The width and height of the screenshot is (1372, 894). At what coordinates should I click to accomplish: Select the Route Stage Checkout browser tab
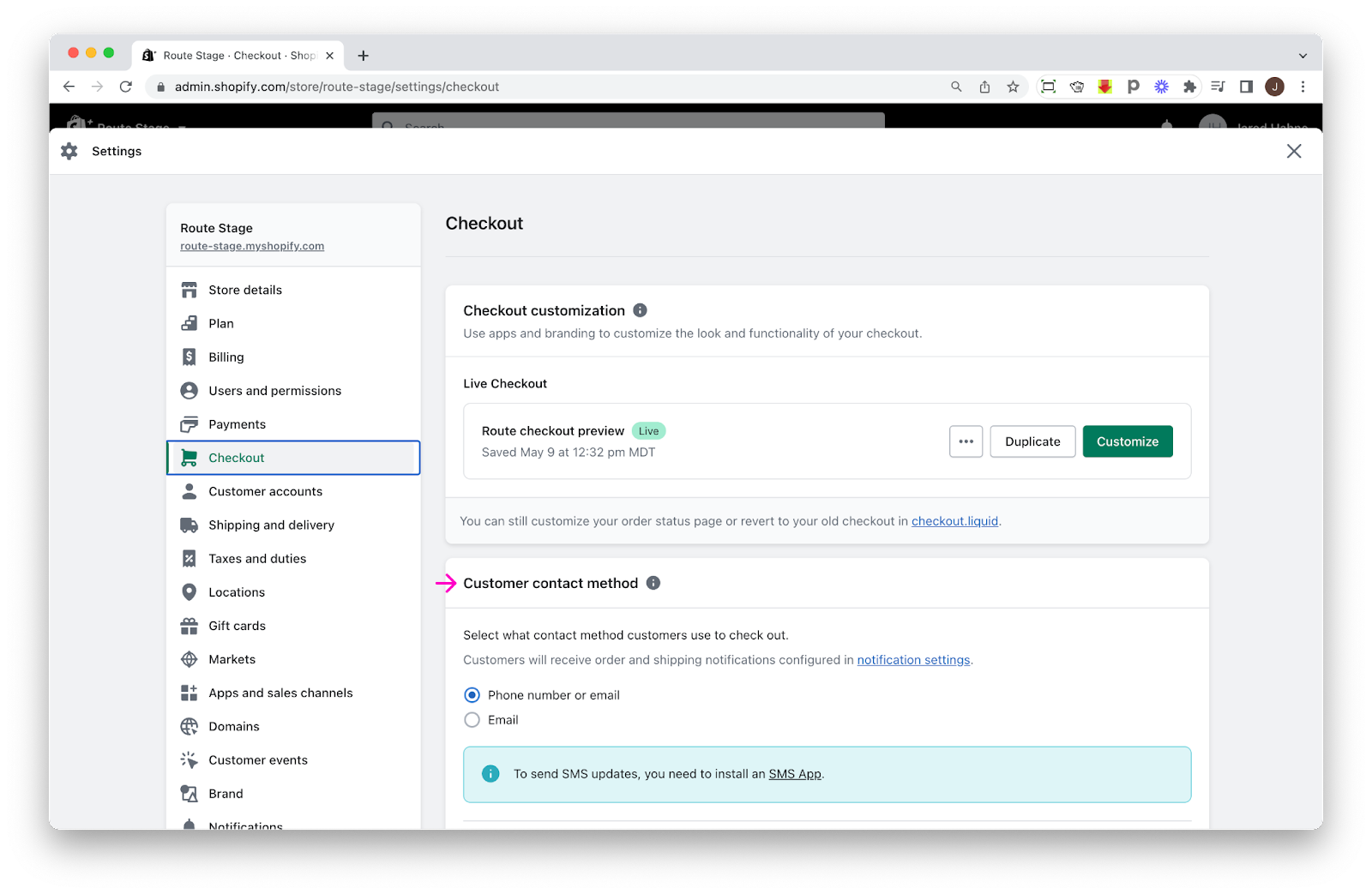238,56
